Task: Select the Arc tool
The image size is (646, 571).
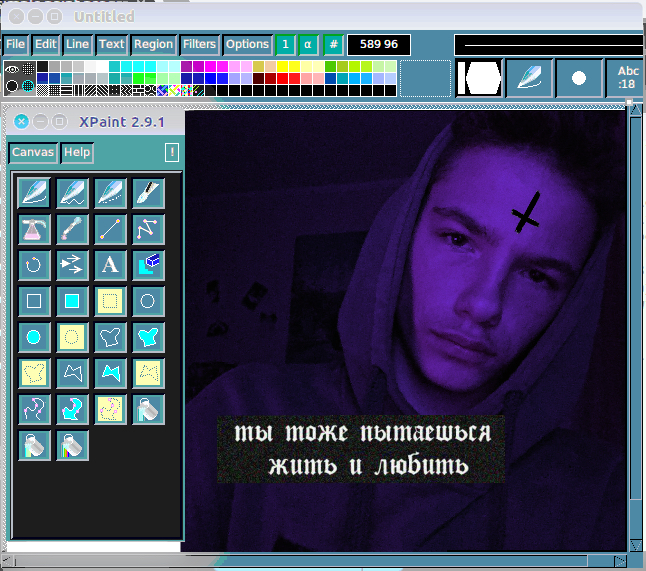Action: coord(34,265)
